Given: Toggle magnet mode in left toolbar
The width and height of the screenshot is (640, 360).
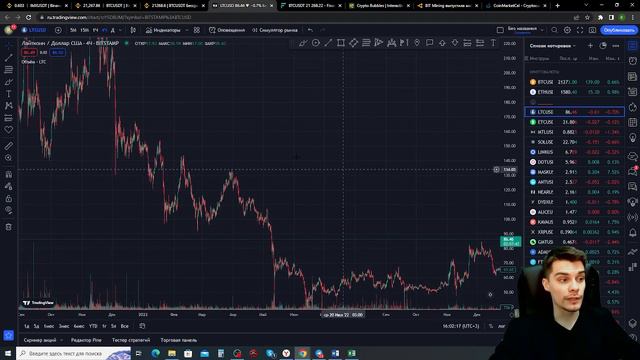Looking at the screenshot, I should (9, 174).
